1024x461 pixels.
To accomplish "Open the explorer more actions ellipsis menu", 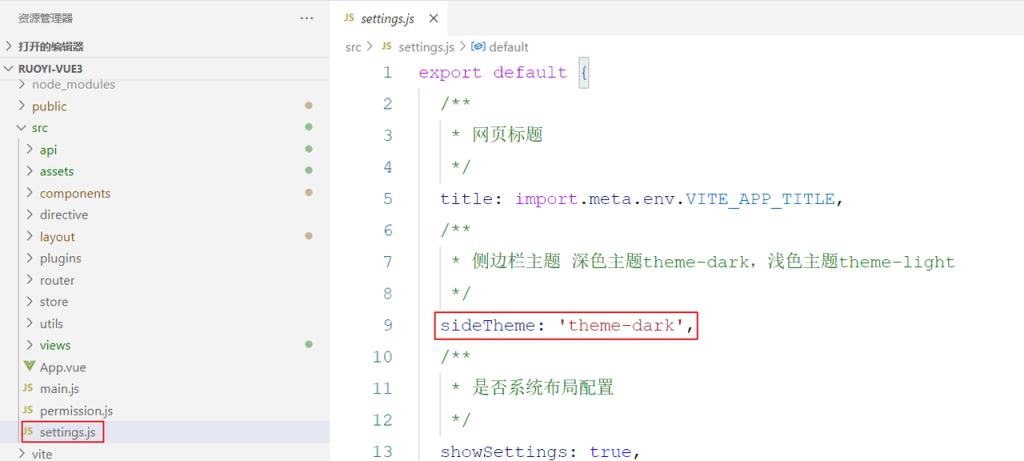I will click(306, 18).
